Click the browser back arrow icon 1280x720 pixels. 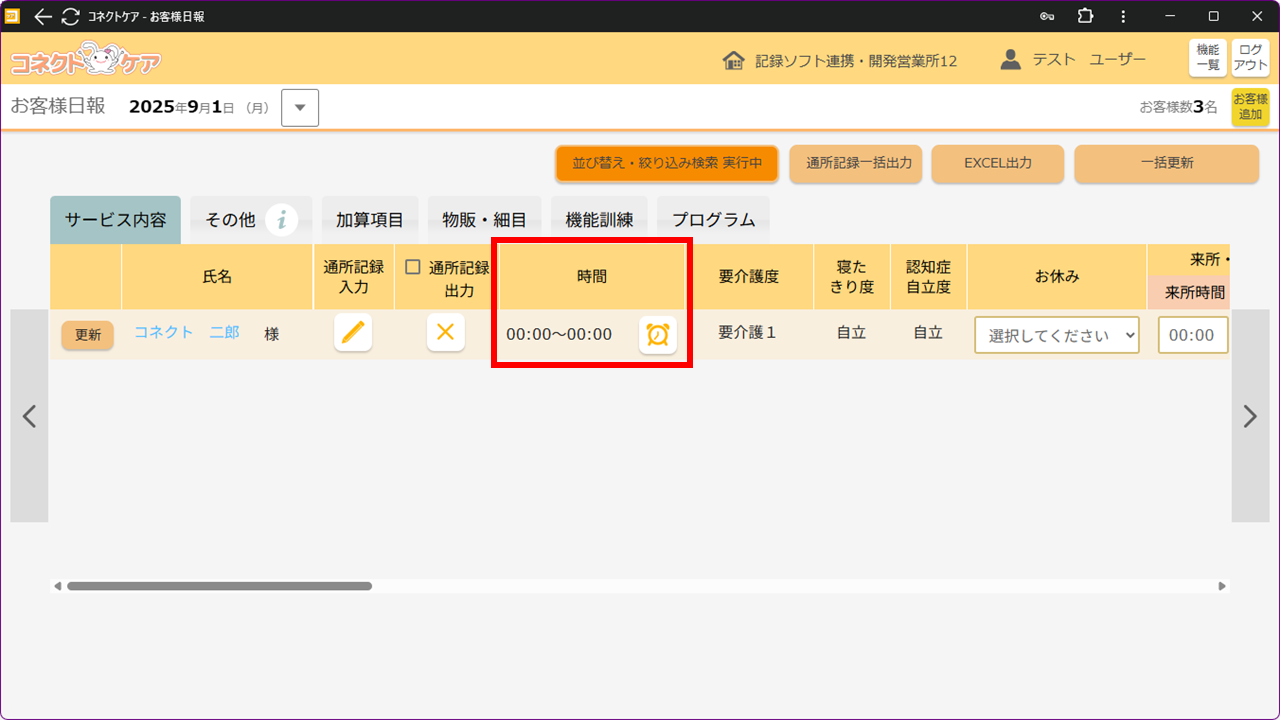click(43, 16)
